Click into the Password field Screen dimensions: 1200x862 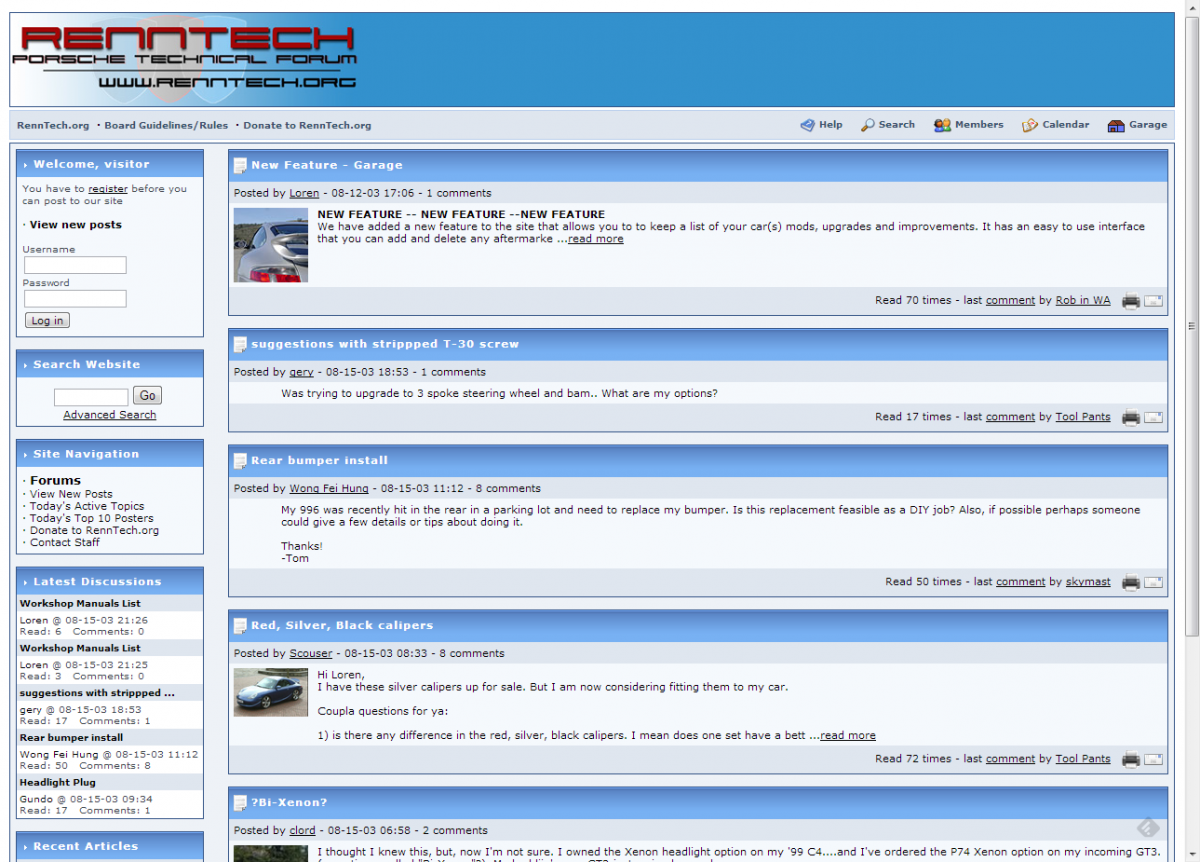pyautogui.click(x=75, y=299)
